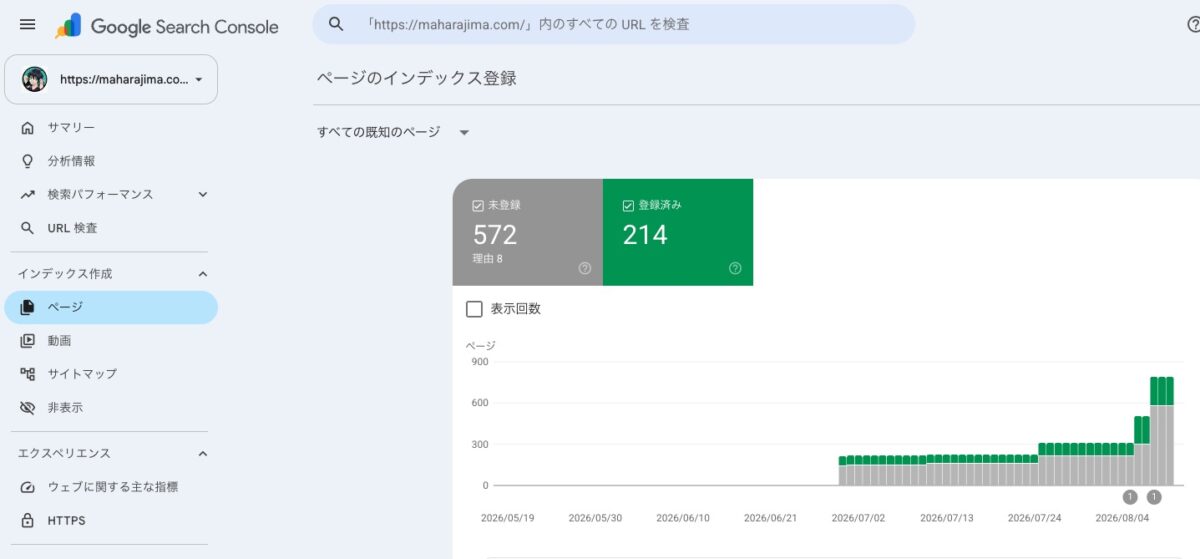Click the HTTPS padlock icon

tap(27, 521)
